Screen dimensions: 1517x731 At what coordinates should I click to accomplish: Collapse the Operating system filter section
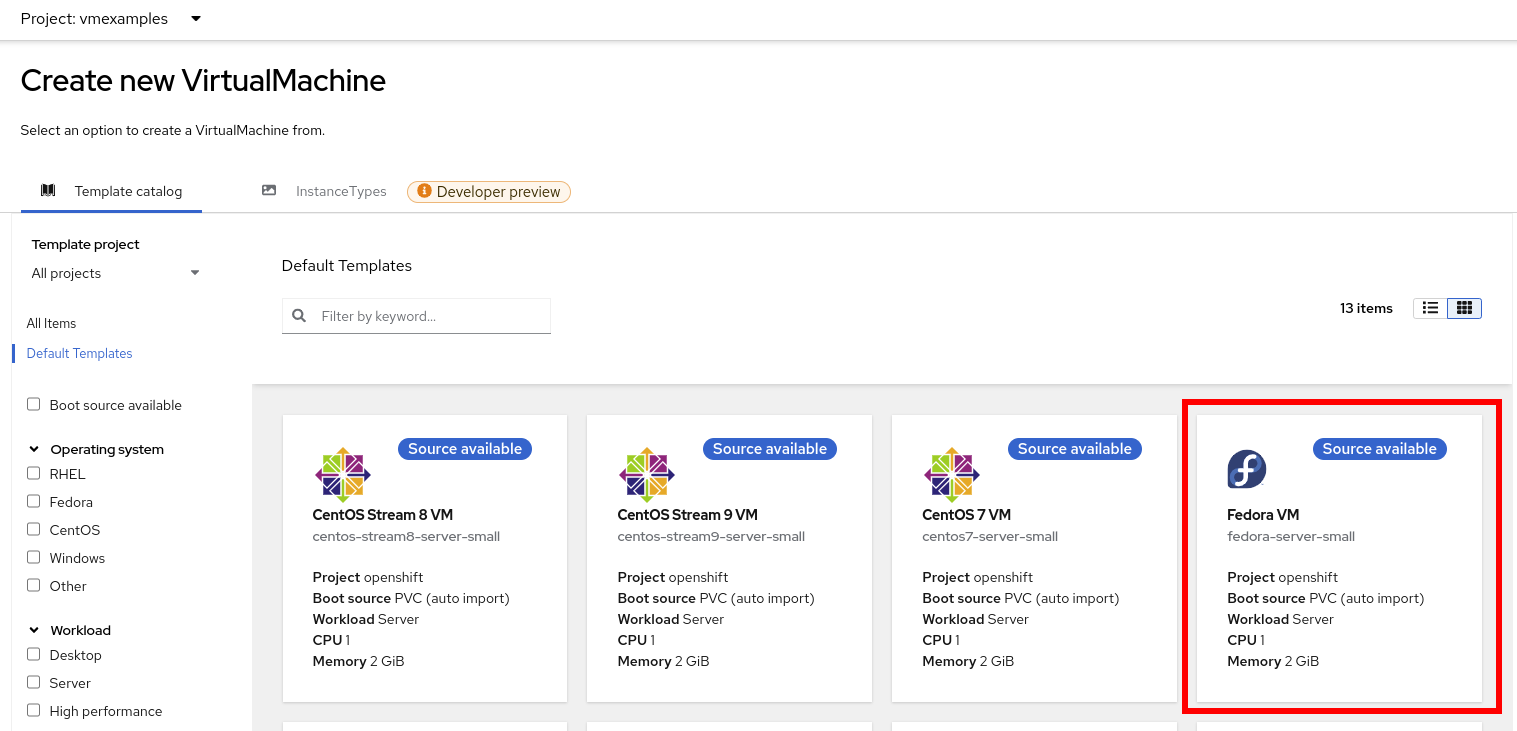click(x=34, y=450)
